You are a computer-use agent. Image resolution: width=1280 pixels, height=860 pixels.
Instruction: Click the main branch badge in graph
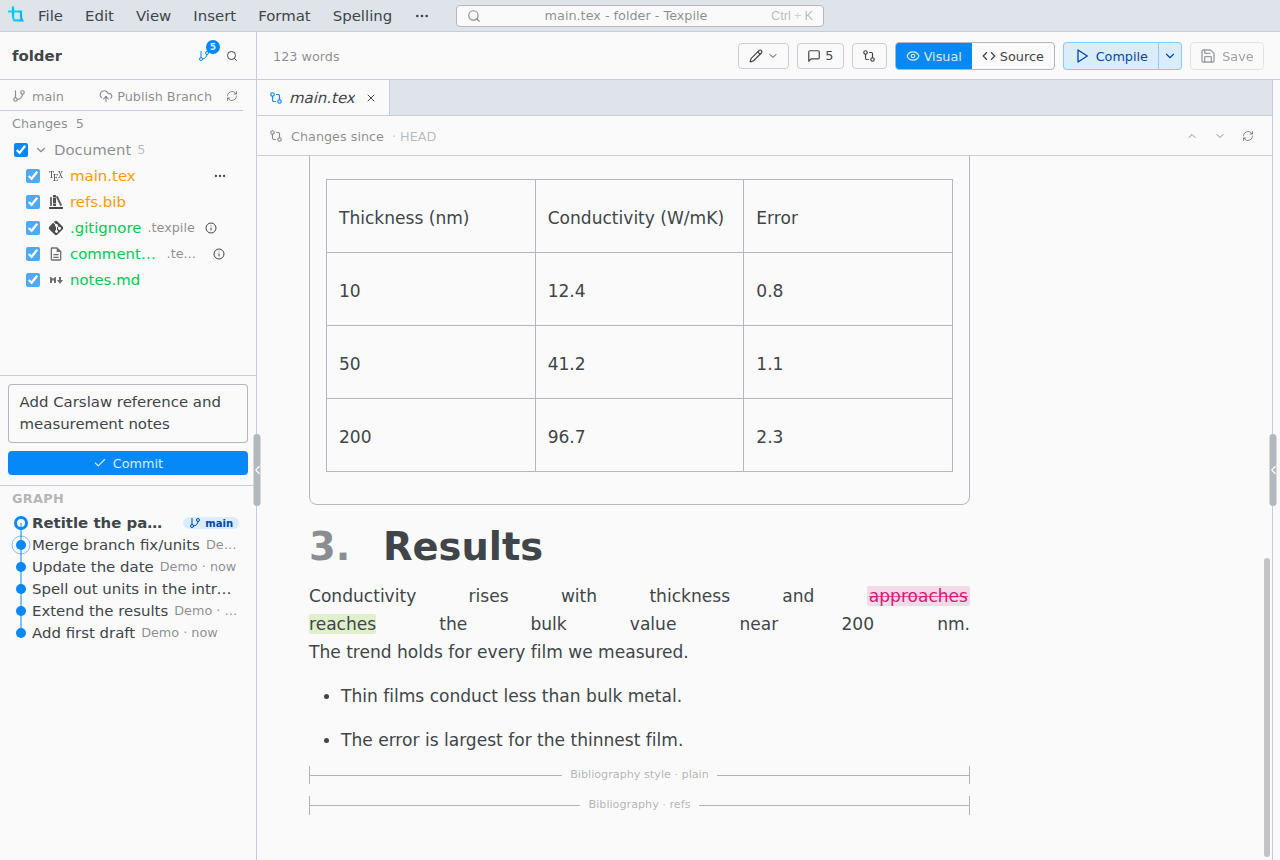click(x=211, y=523)
